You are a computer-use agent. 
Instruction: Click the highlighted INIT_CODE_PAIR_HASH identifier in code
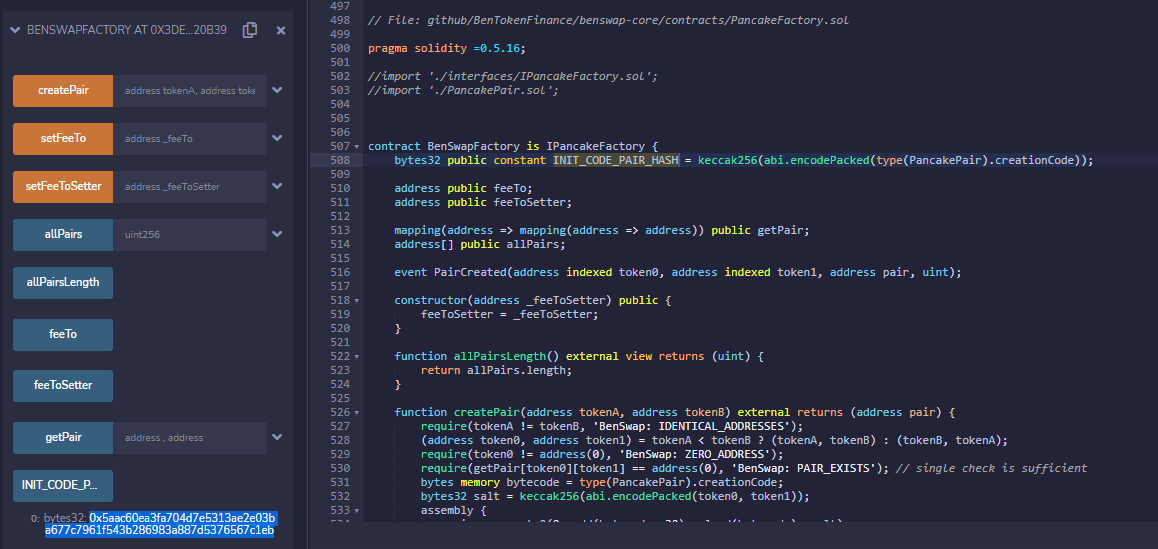click(615, 160)
